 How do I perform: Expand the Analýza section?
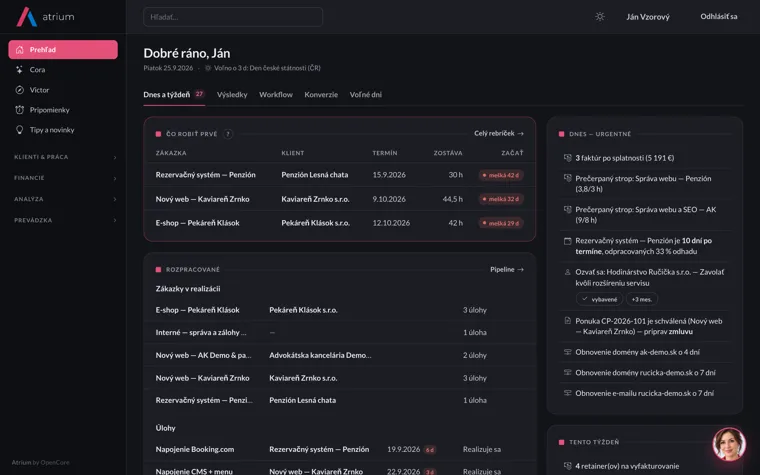point(65,199)
